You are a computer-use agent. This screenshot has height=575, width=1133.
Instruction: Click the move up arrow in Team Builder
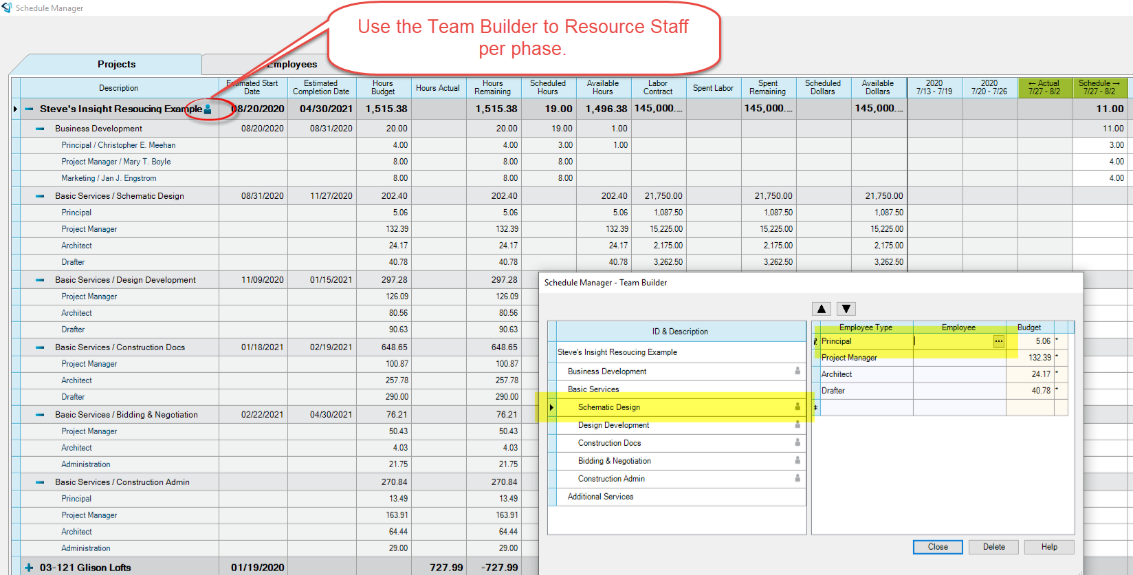coord(821,309)
